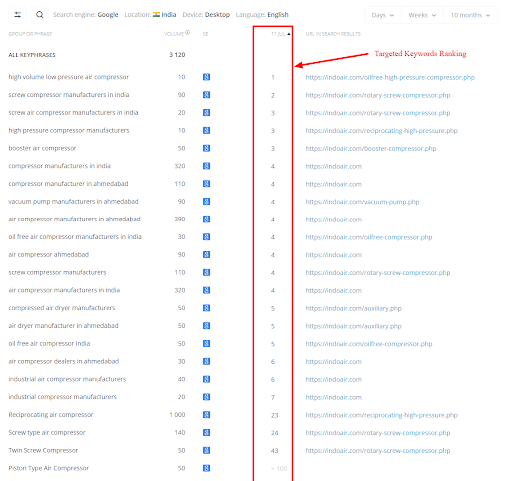Click Google icon for air compressor ahmedabad

click(x=206, y=255)
